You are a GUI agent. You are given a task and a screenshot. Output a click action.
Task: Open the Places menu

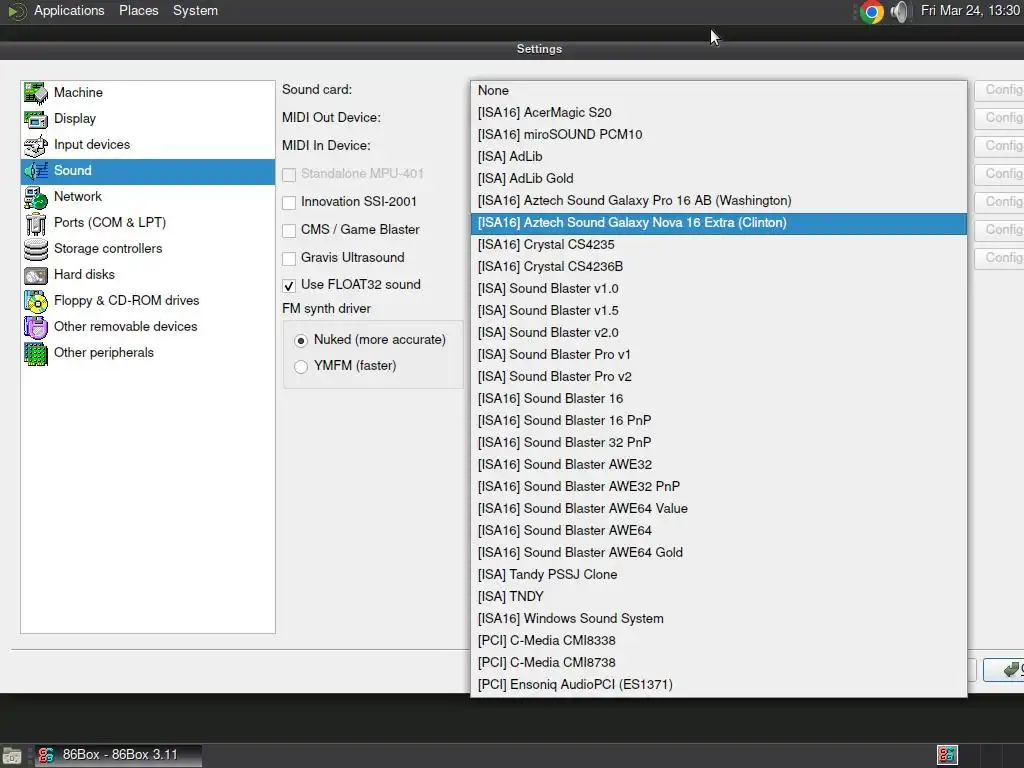pyautogui.click(x=138, y=11)
